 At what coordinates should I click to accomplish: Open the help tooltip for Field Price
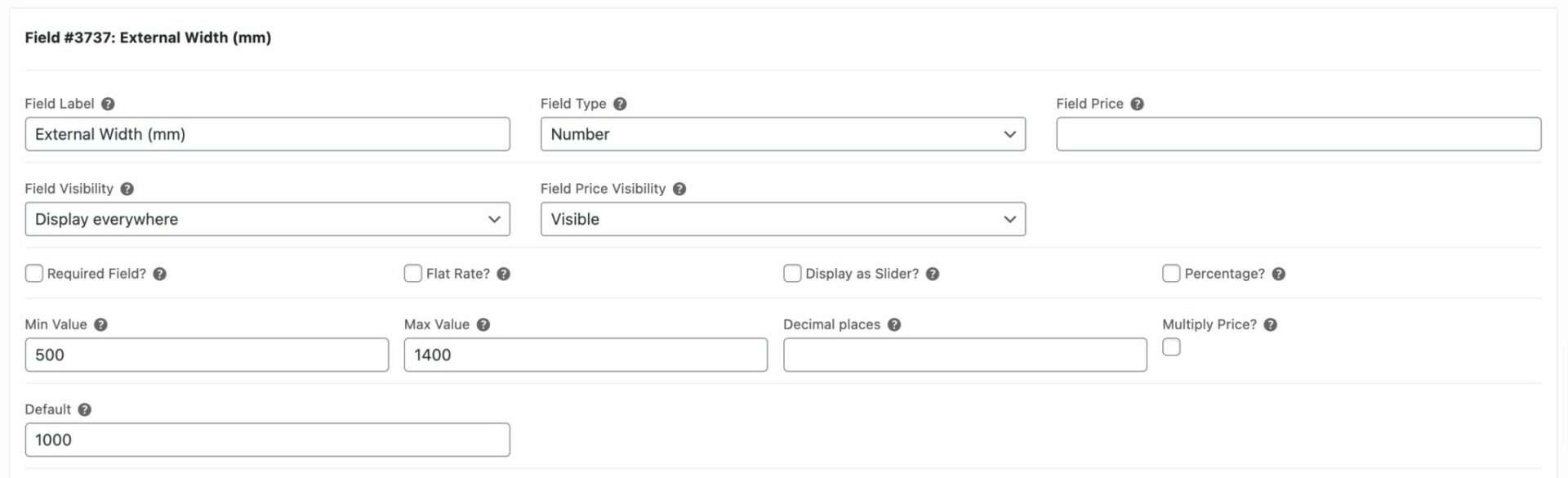coord(1137,104)
